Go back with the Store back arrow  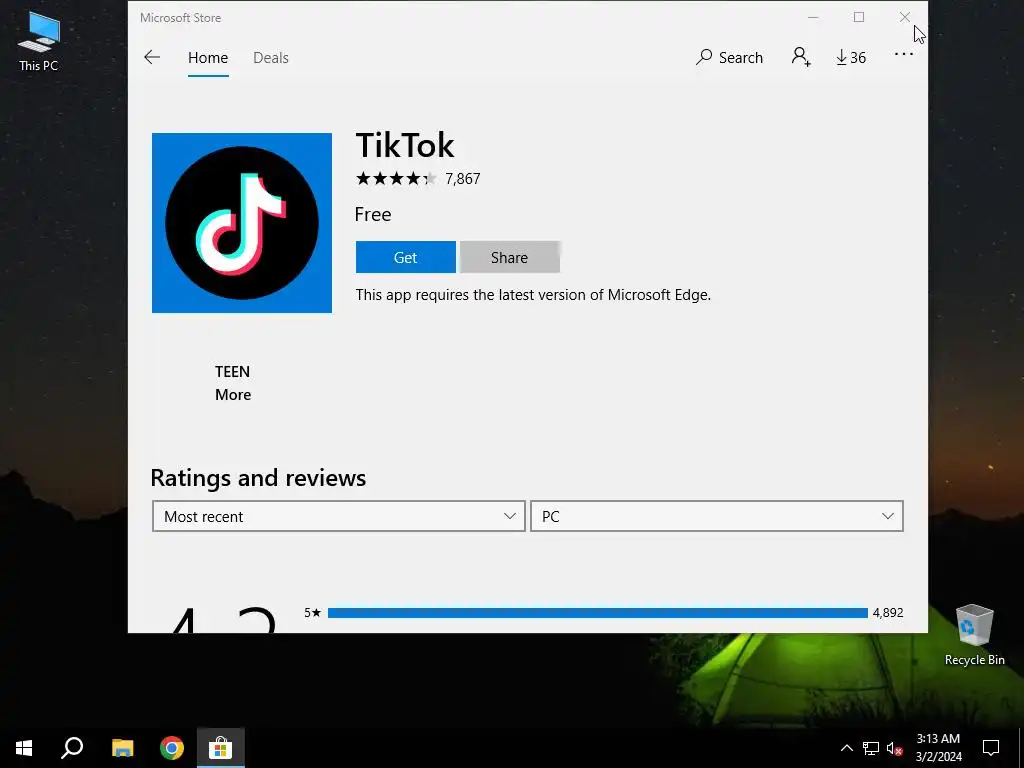coord(152,57)
